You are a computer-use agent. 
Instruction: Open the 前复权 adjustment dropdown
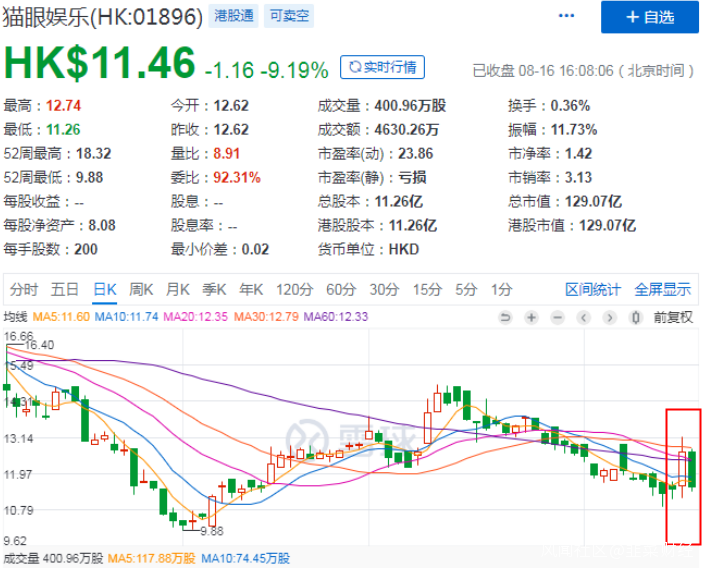coord(673,318)
